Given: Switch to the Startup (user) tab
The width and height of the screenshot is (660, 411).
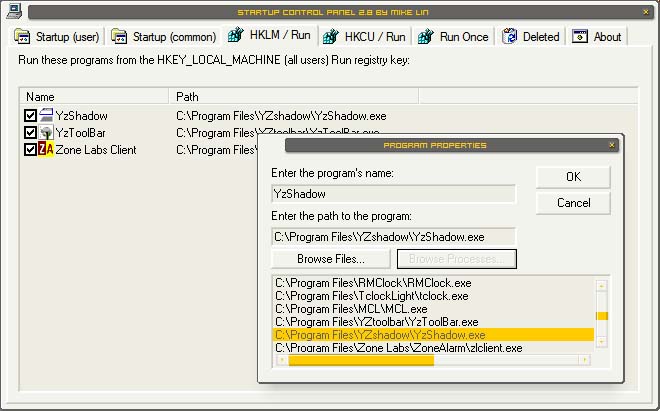Looking at the screenshot, I should pos(57,37).
